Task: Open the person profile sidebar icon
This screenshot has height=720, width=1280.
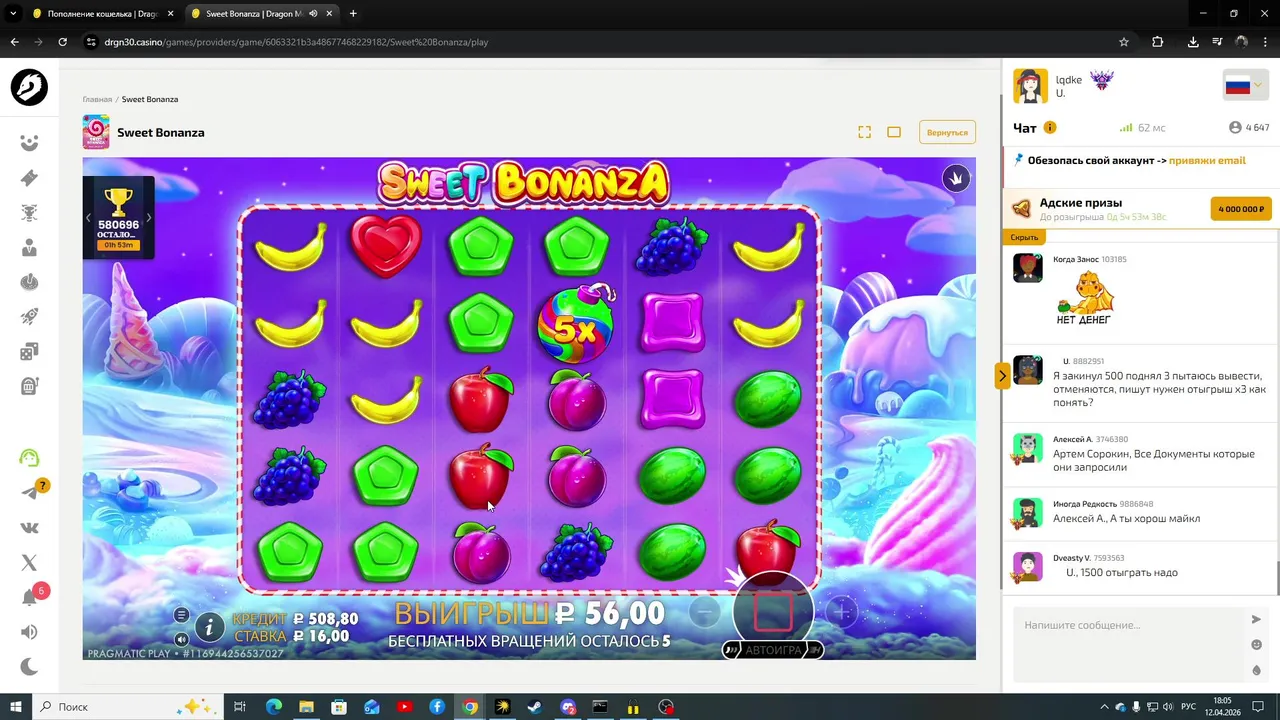Action: pyautogui.click(x=29, y=248)
